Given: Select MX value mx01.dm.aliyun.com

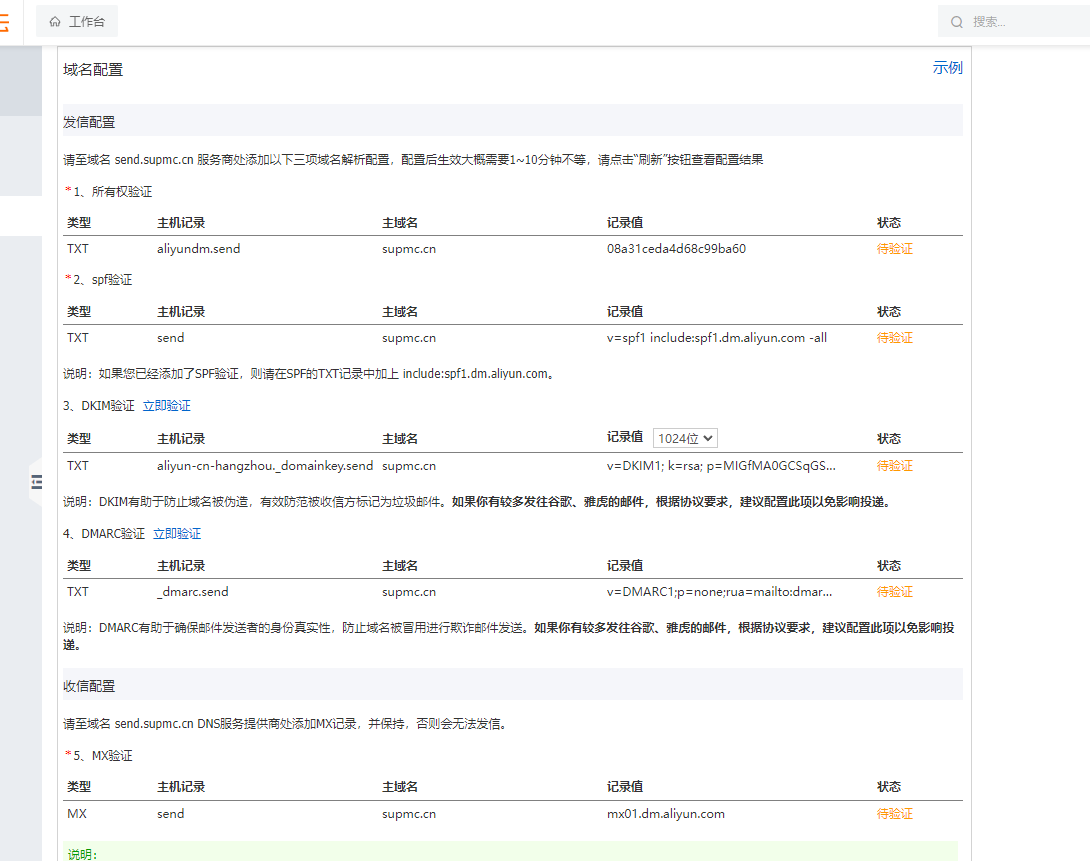Looking at the screenshot, I should pyautogui.click(x=666, y=814).
